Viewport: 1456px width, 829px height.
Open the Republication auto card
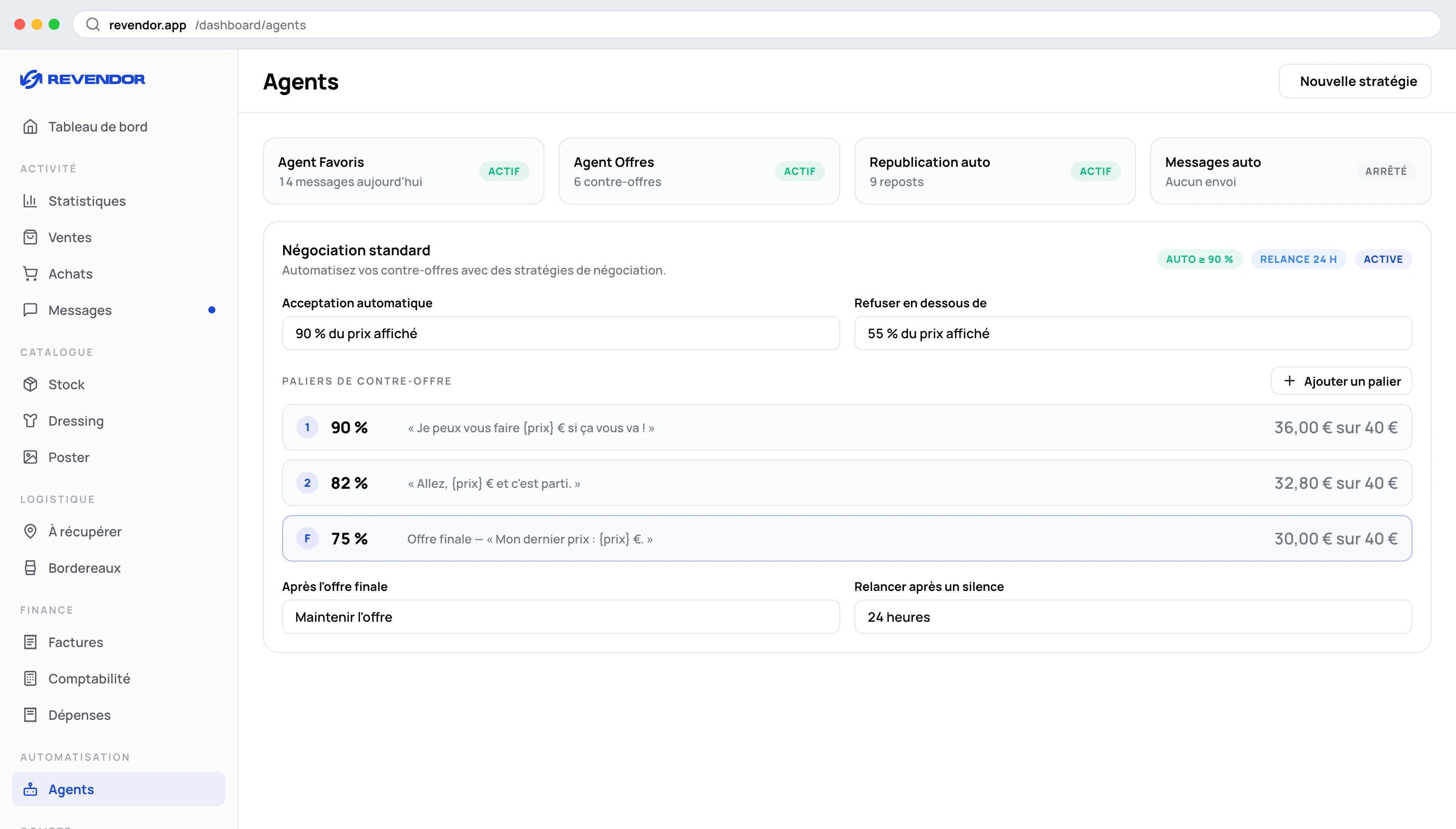click(x=995, y=171)
